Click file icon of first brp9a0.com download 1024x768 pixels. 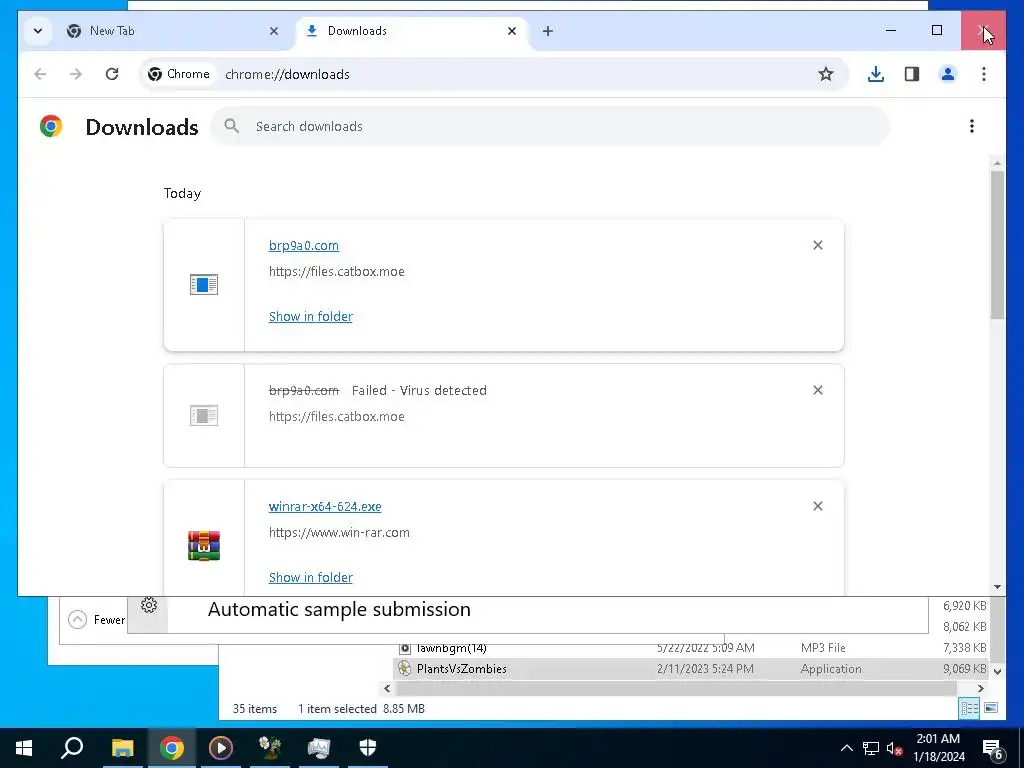point(204,285)
